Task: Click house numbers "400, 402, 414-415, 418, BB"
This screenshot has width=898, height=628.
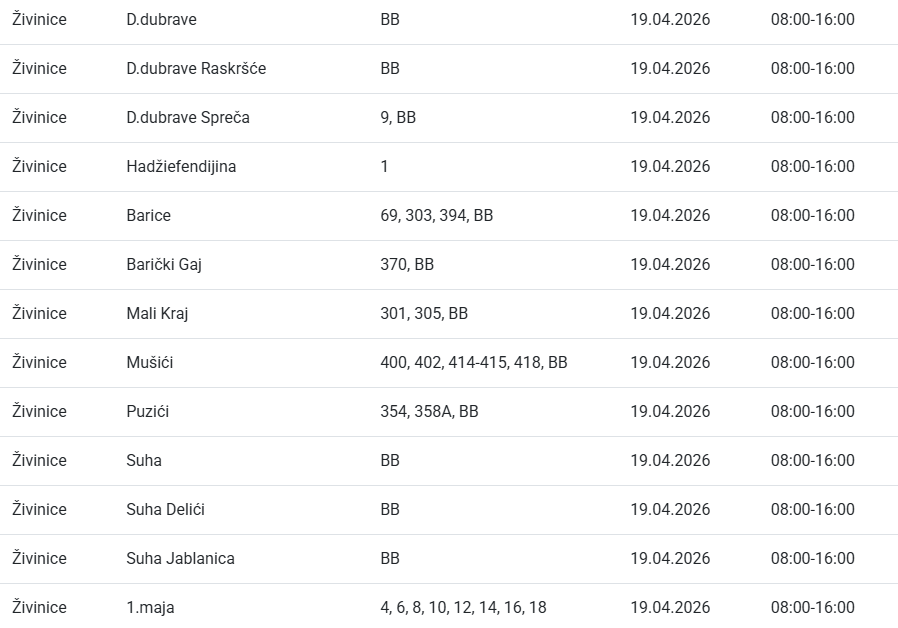Action: [473, 363]
